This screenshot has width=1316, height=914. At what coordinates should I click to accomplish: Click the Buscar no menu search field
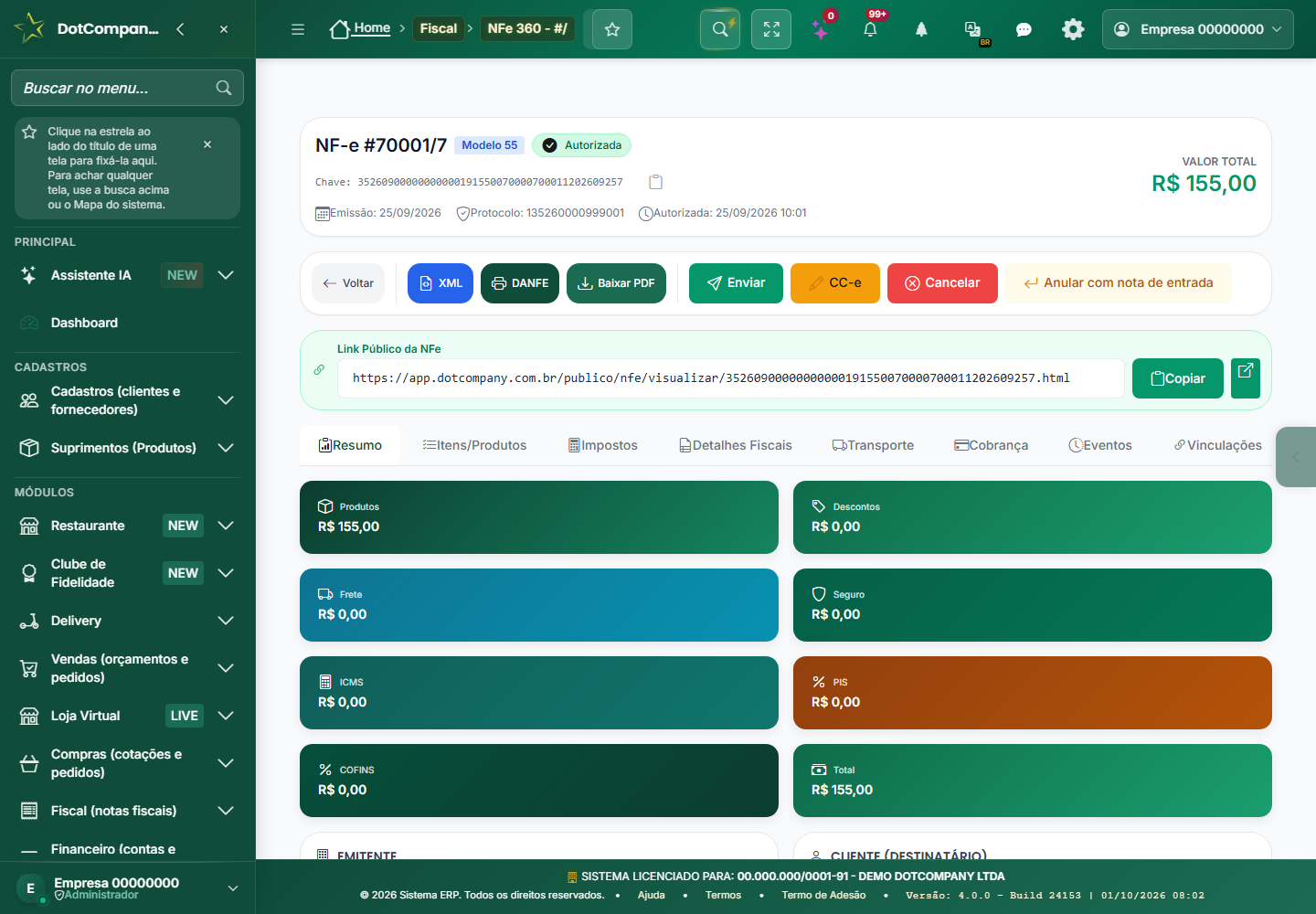tap(127, 88)
